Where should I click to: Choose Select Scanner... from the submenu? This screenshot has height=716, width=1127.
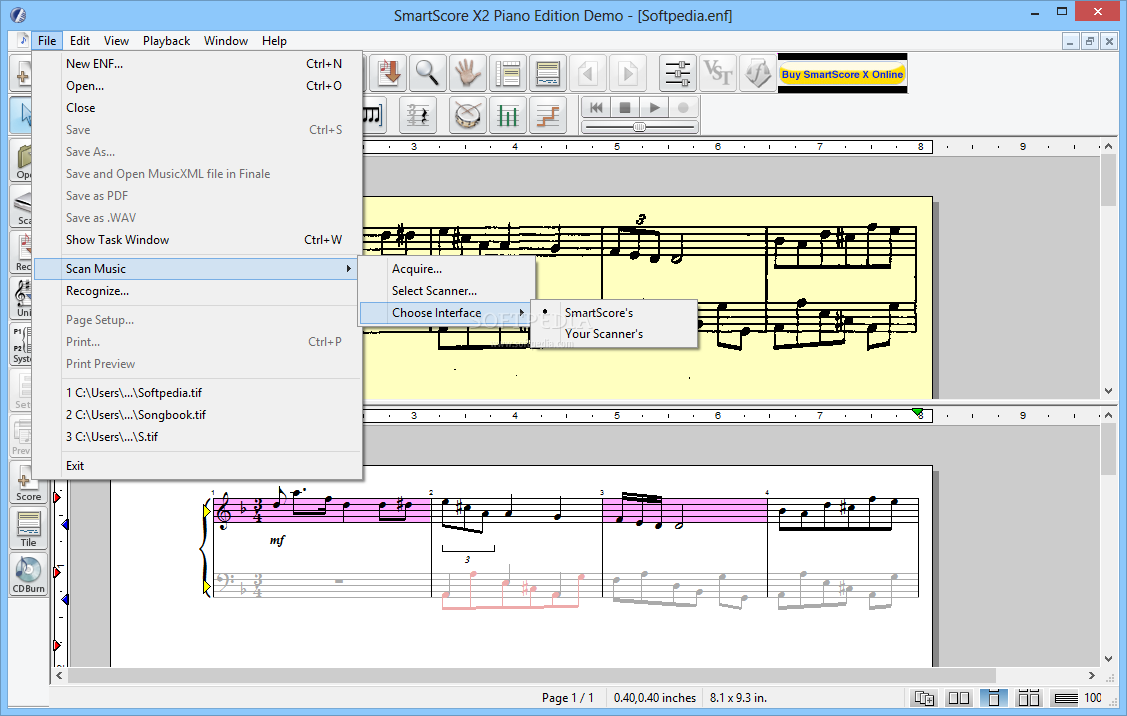tap(446, 290)
